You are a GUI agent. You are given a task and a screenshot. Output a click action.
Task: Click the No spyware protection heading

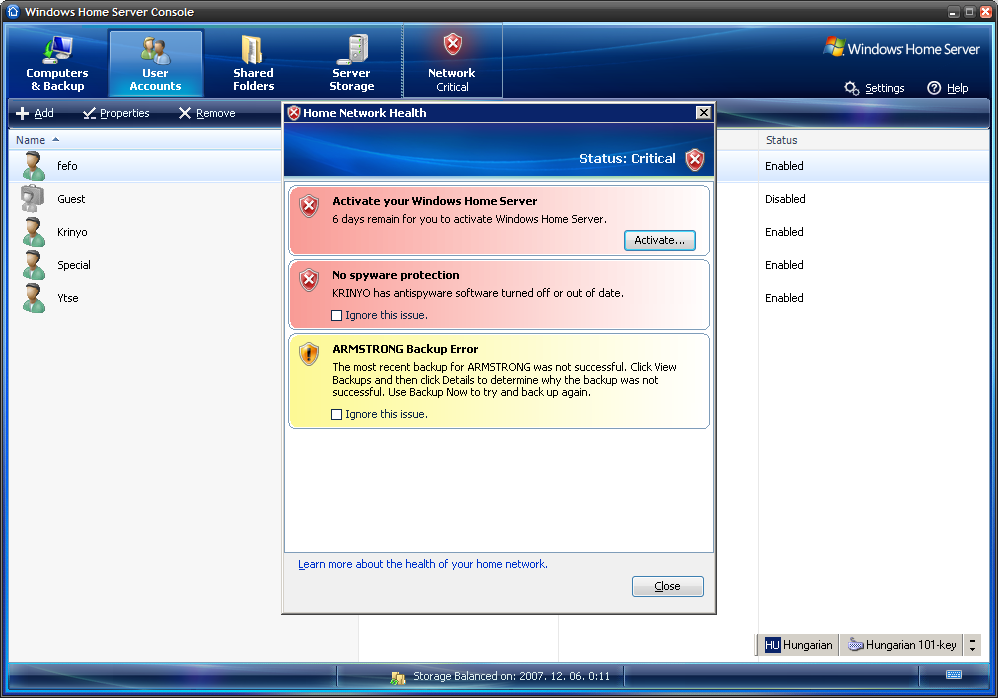pos(395,275)
